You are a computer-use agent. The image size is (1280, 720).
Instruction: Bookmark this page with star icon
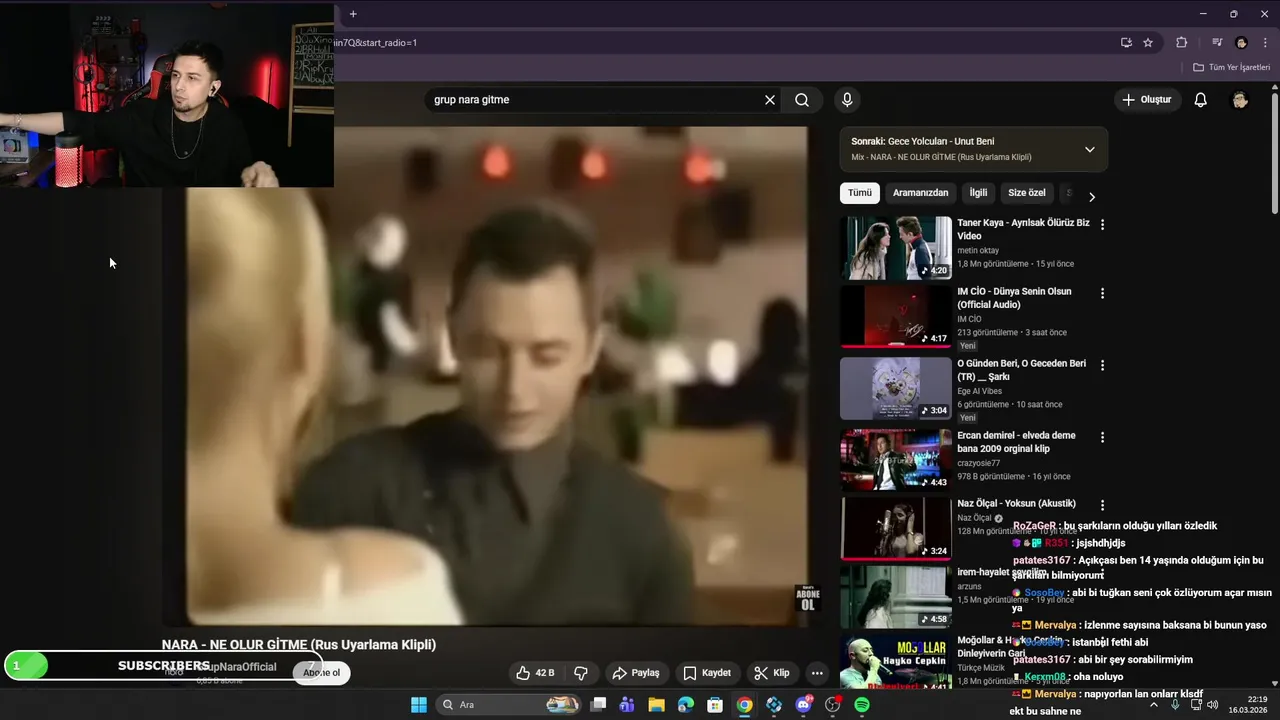[1148, 43]
